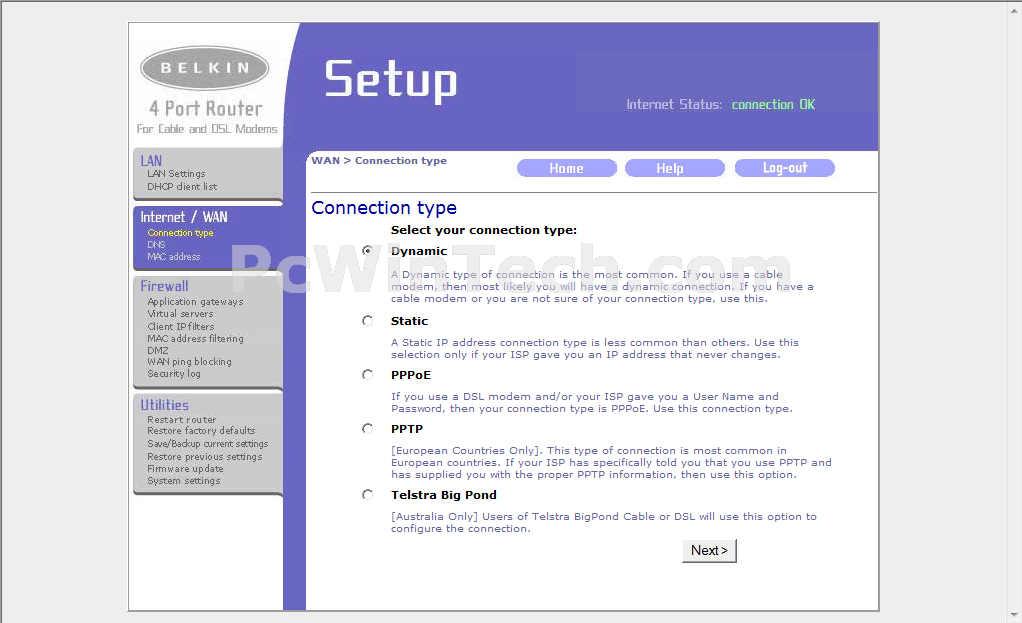Choose the Static connection type option
The width and height of the screenshot is (1022, 623).
click(x=368, y=321)
